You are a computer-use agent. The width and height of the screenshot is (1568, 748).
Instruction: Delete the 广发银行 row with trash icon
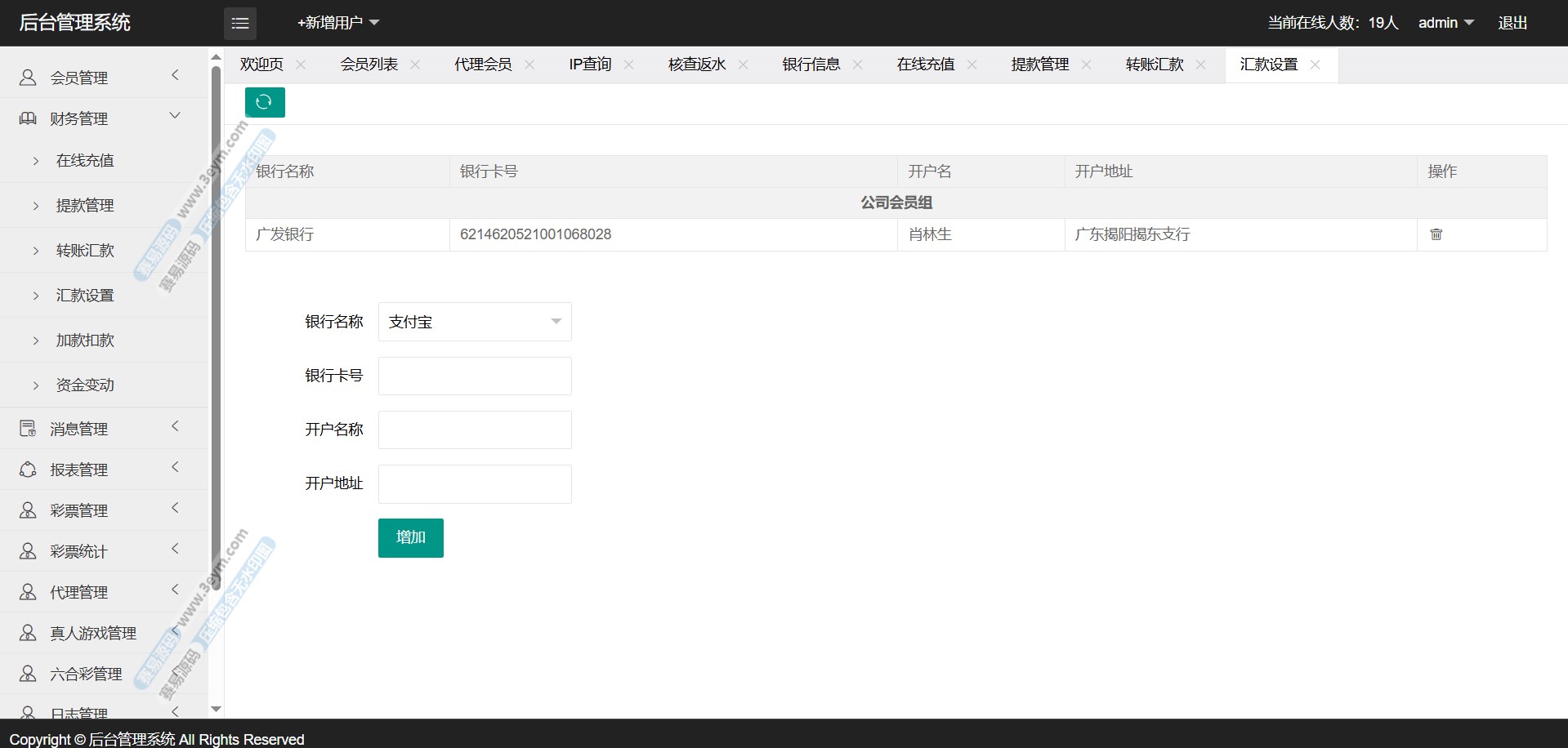point(1436,234)
